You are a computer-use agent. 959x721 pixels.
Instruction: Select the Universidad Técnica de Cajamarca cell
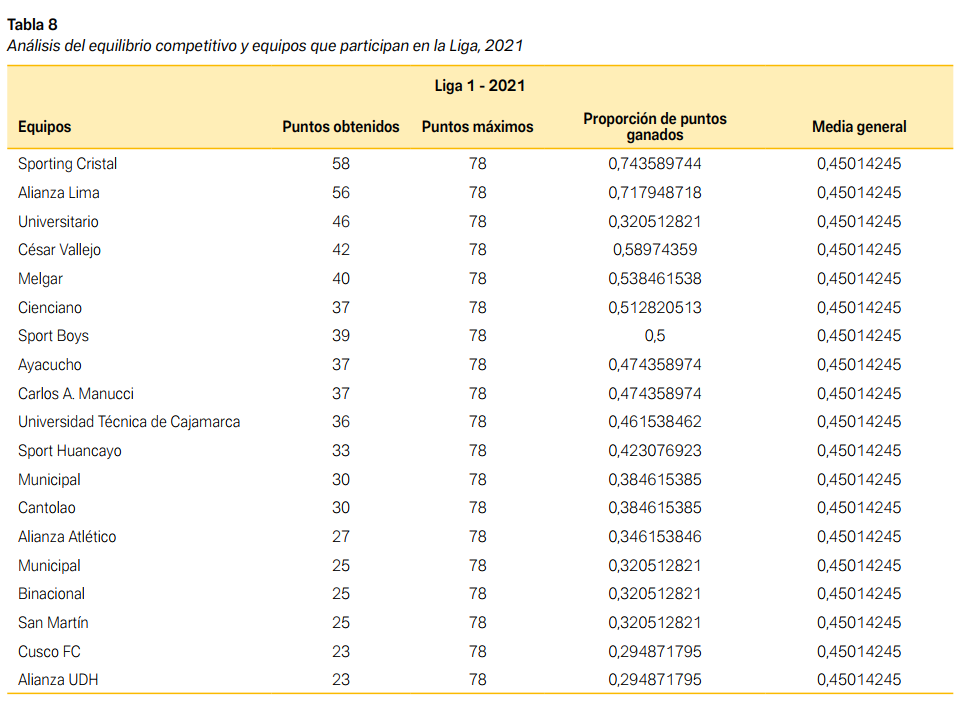(x=129, y=422)
